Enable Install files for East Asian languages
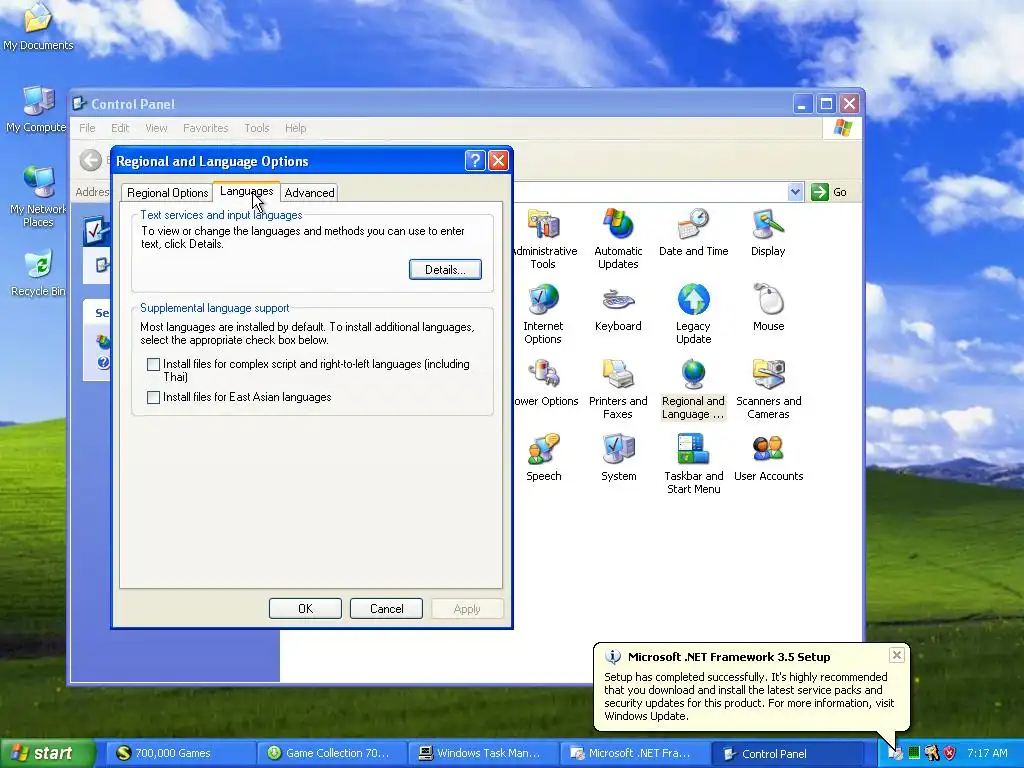1024x768 pixels. (153, 397)
